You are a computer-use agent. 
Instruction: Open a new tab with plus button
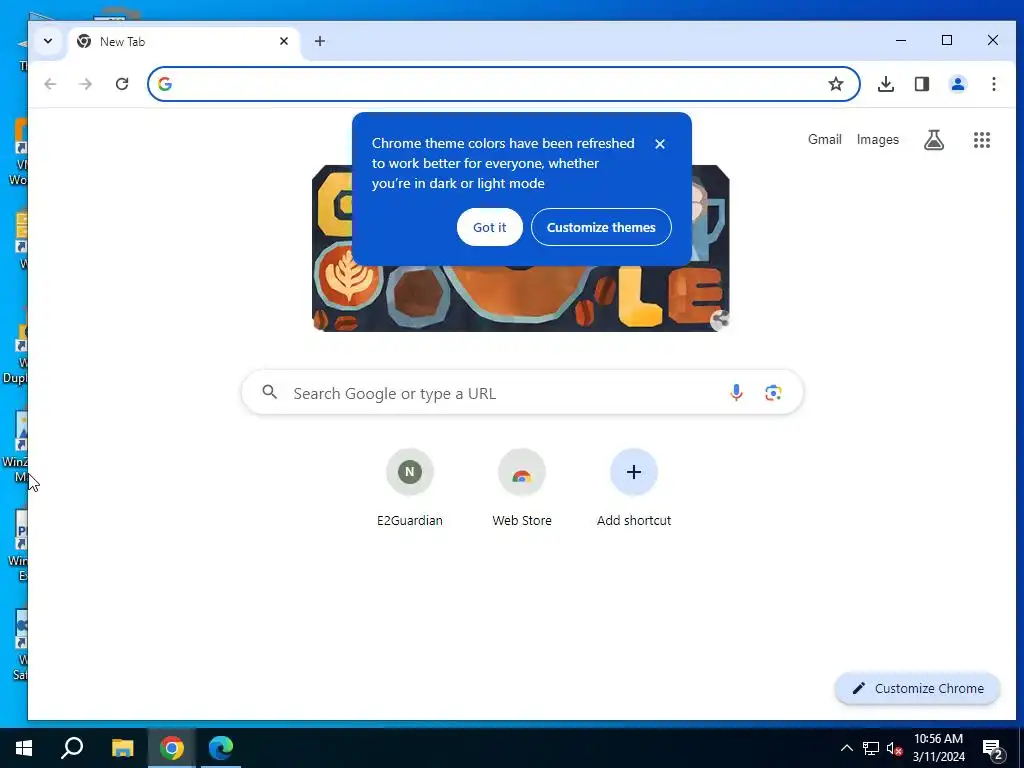pos(319,41)
